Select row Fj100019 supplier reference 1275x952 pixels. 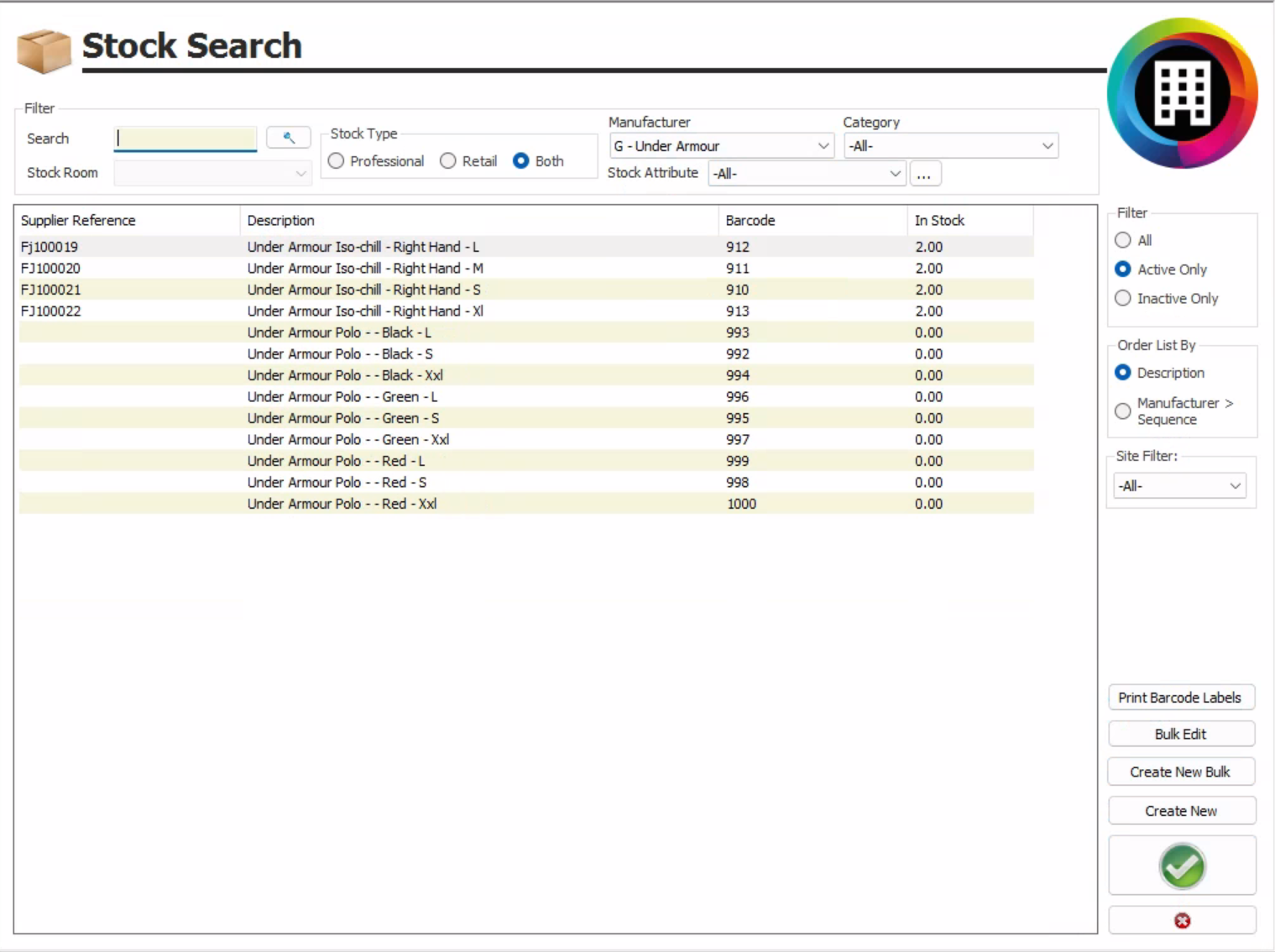tap(50, 247)
